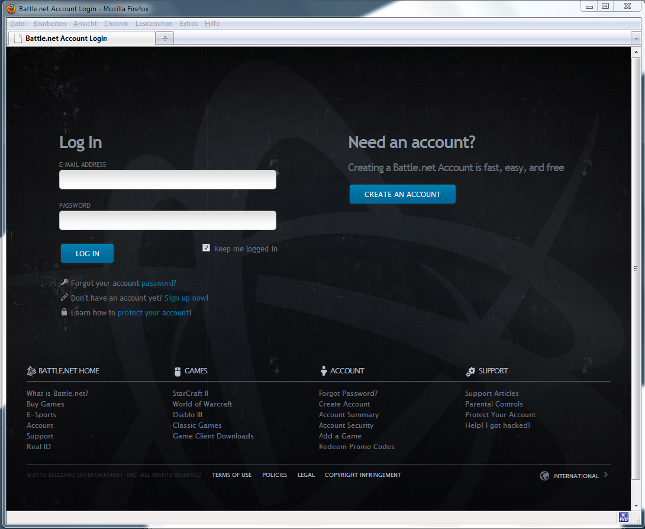The image size is (645, 529).
Task: Click the add-on icon in the status bar
Action: [x=624, y=517]
